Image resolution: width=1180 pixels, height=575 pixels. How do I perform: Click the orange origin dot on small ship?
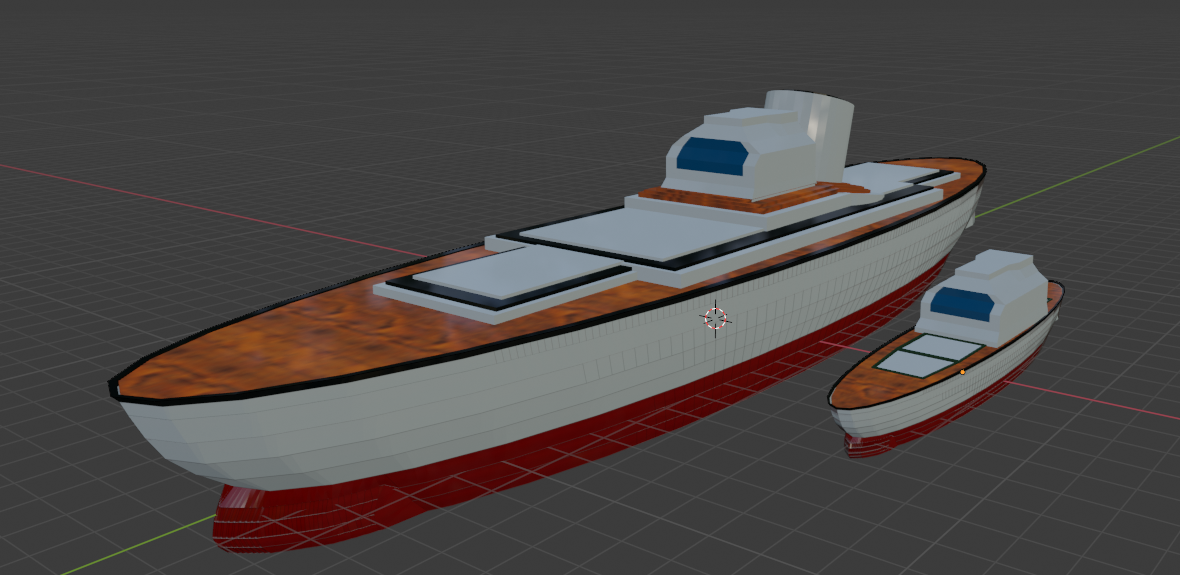click(962, 372)
